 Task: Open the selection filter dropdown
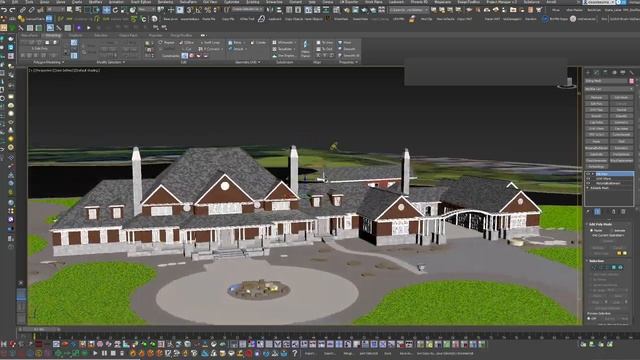point(55,9)
